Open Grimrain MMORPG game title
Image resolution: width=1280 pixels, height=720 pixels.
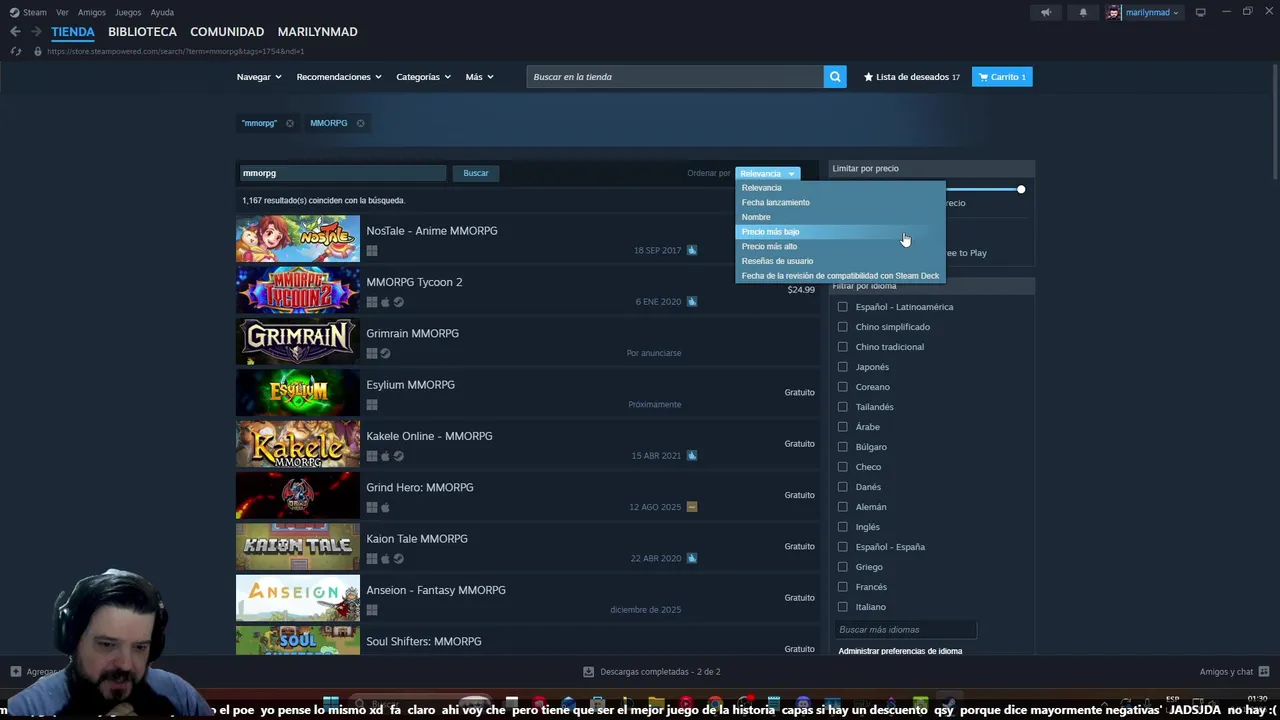pyautogui.click(x=412, y=333)
